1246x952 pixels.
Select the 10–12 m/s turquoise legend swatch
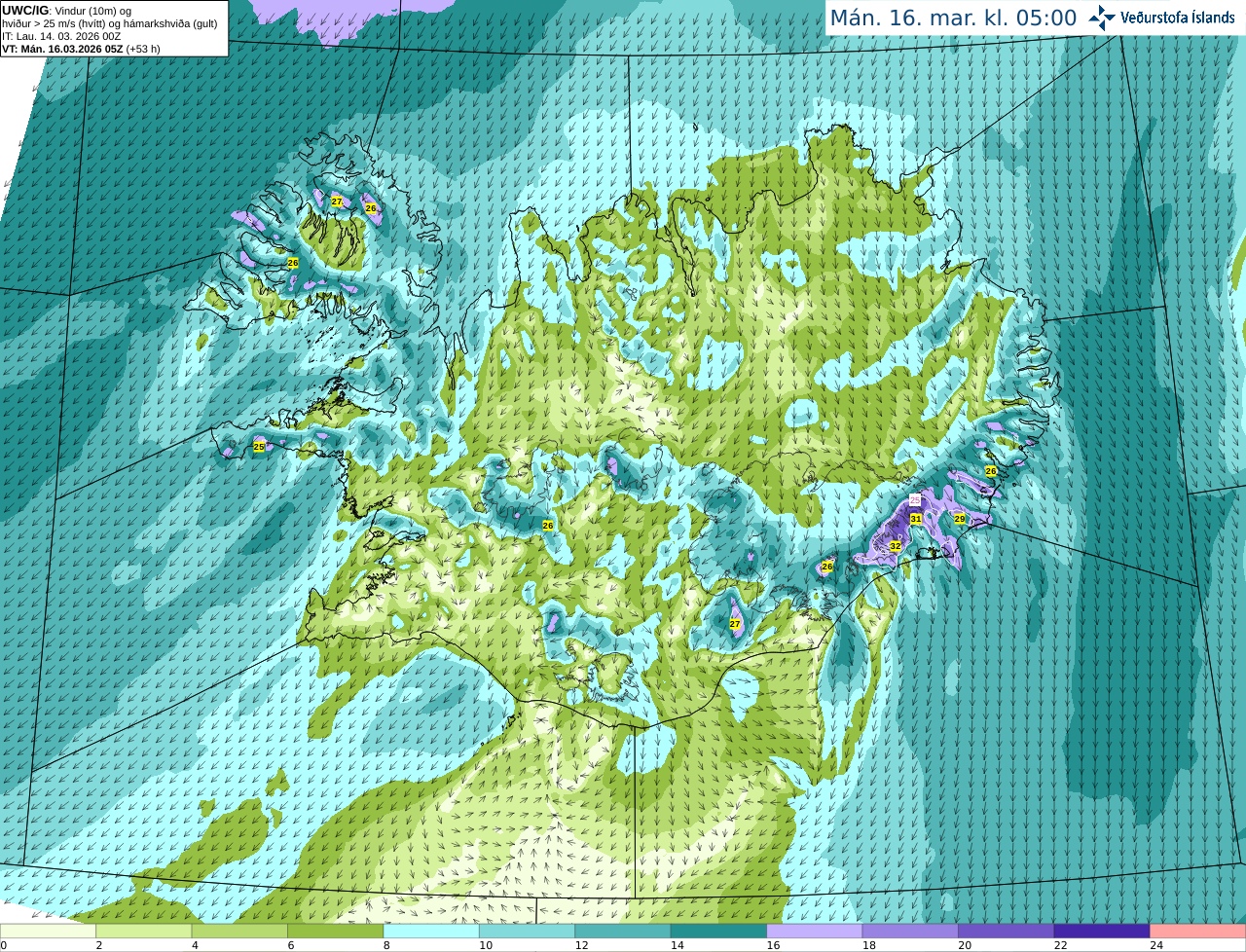point(528,931)
